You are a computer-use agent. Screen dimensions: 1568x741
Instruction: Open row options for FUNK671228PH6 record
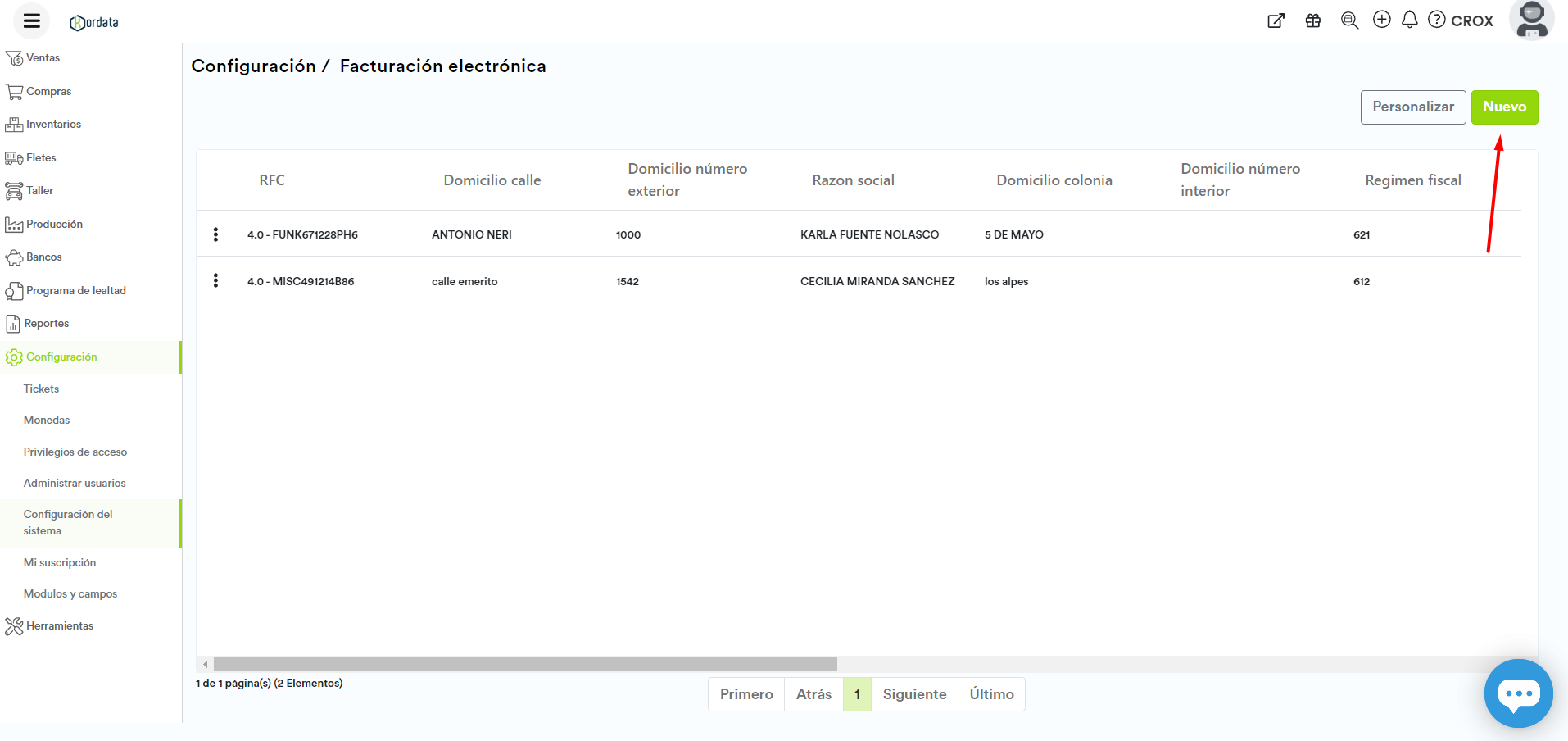[215, 234]
